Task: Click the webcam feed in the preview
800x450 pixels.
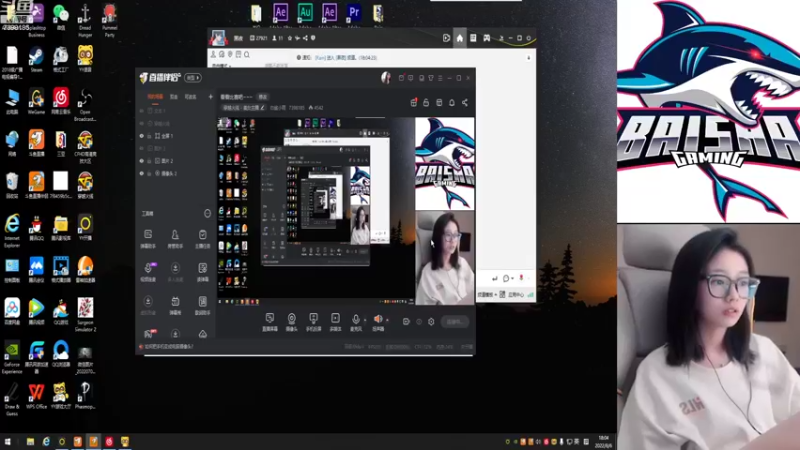Action: [x=444, y=258]
